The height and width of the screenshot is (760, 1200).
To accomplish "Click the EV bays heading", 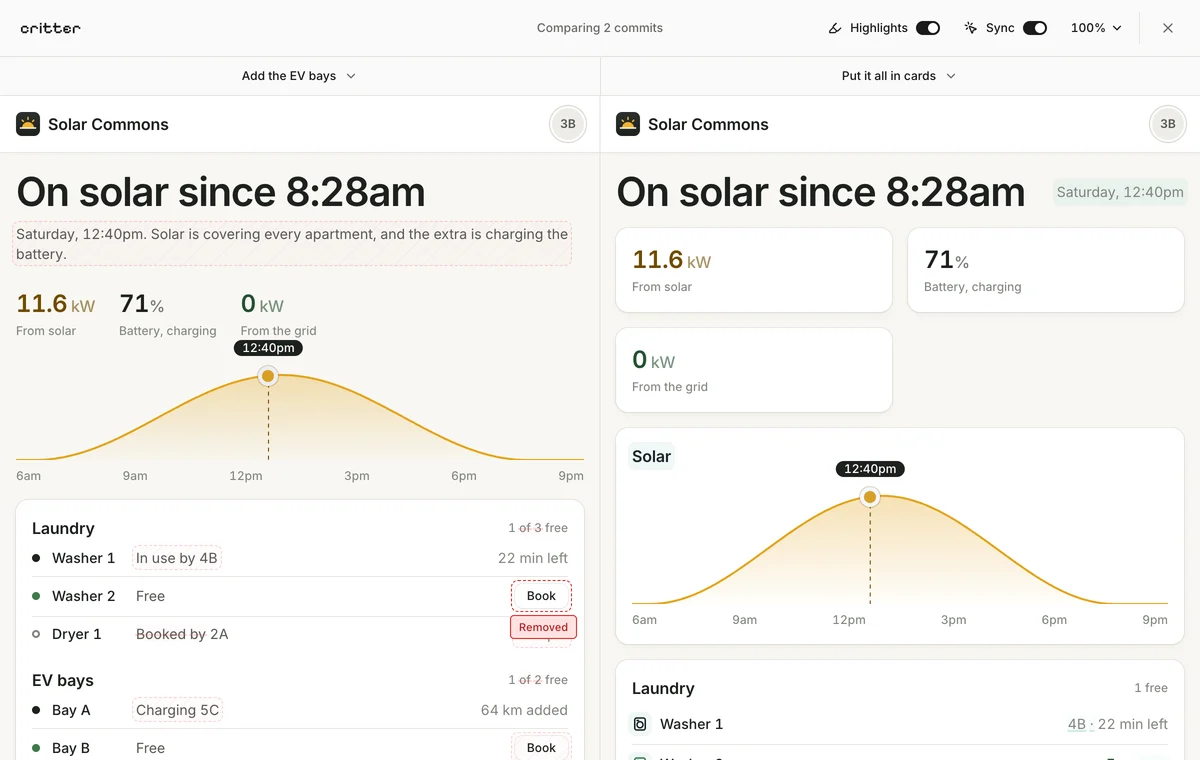I will click(x=63, y=680).
